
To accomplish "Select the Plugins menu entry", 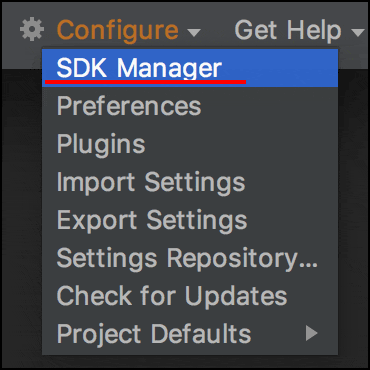I will click(190, 144).
